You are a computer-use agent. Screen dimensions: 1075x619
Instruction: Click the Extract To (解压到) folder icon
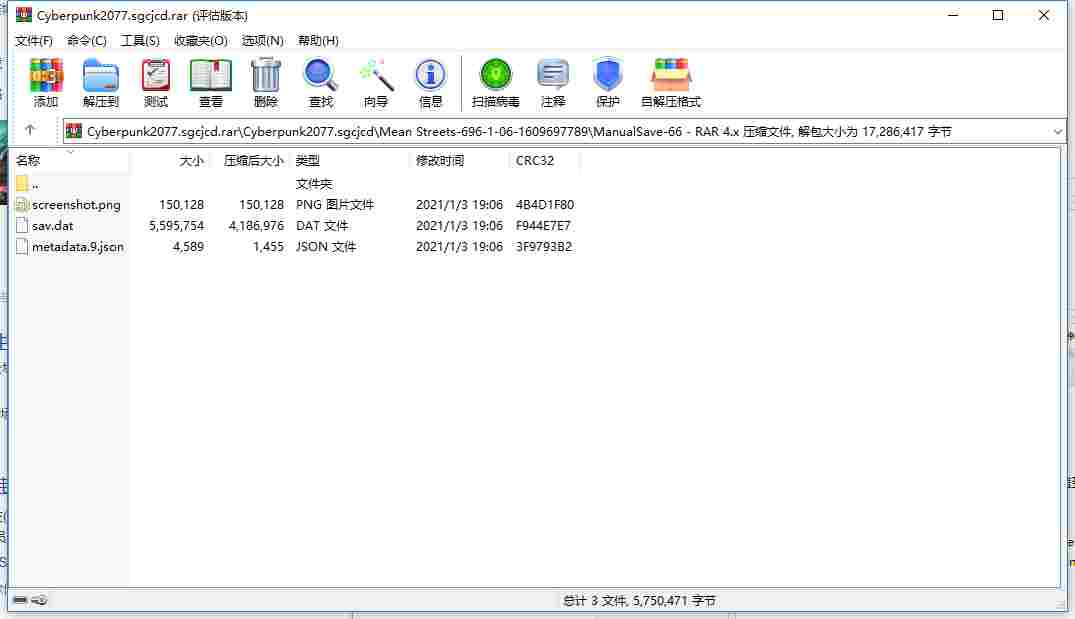[101, 75]
